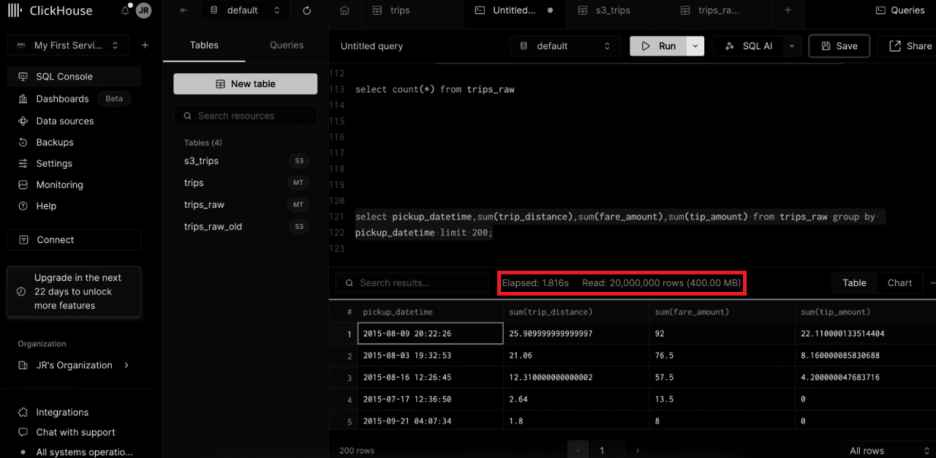936x458 pixels.
Task: Run the query
Action: point(658,46)
